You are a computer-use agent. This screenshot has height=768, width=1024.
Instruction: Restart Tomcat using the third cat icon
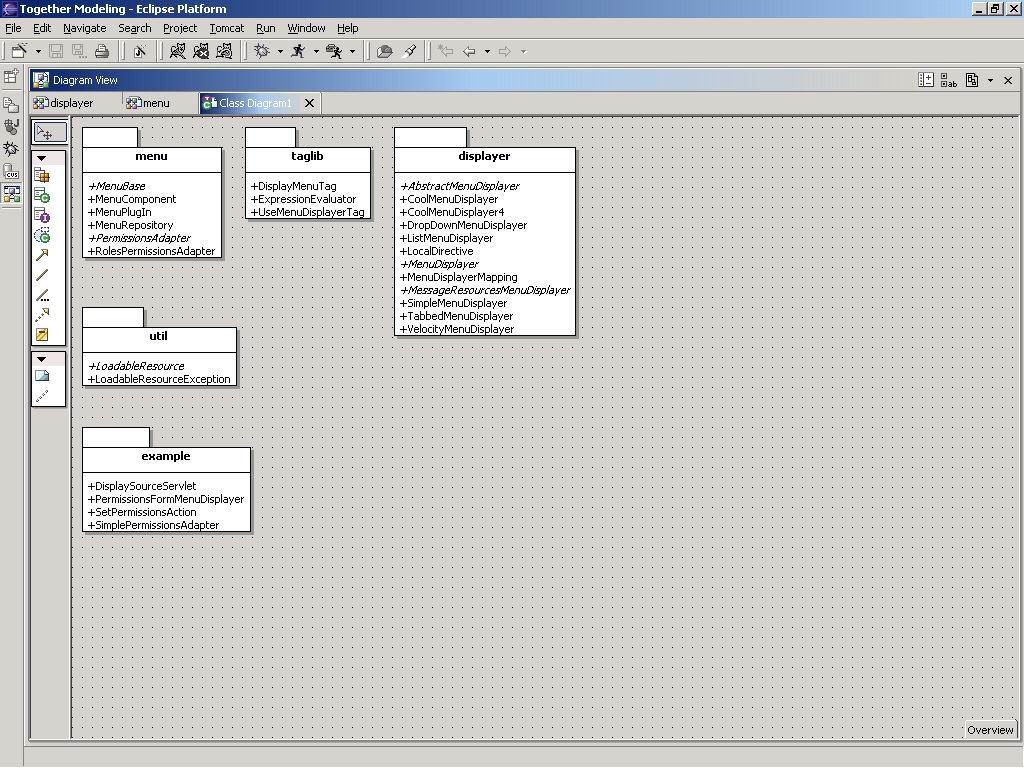[224, 51]
